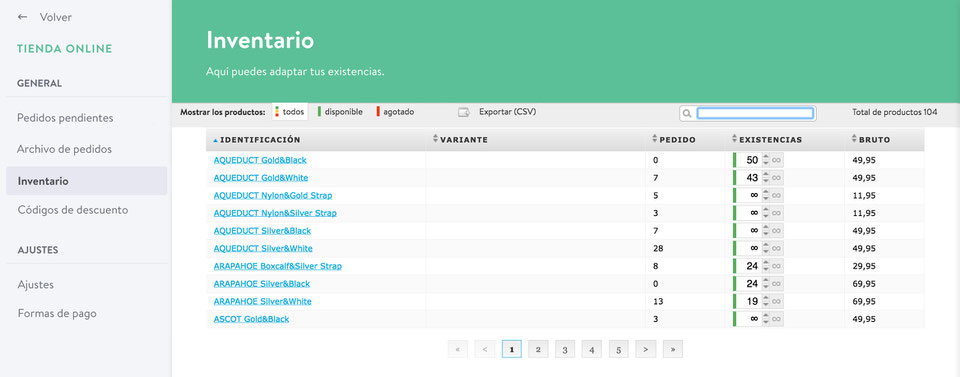Go to page 3 of inventory
Image resolution: width=960 pixels, height=377 pixels.
564,349
